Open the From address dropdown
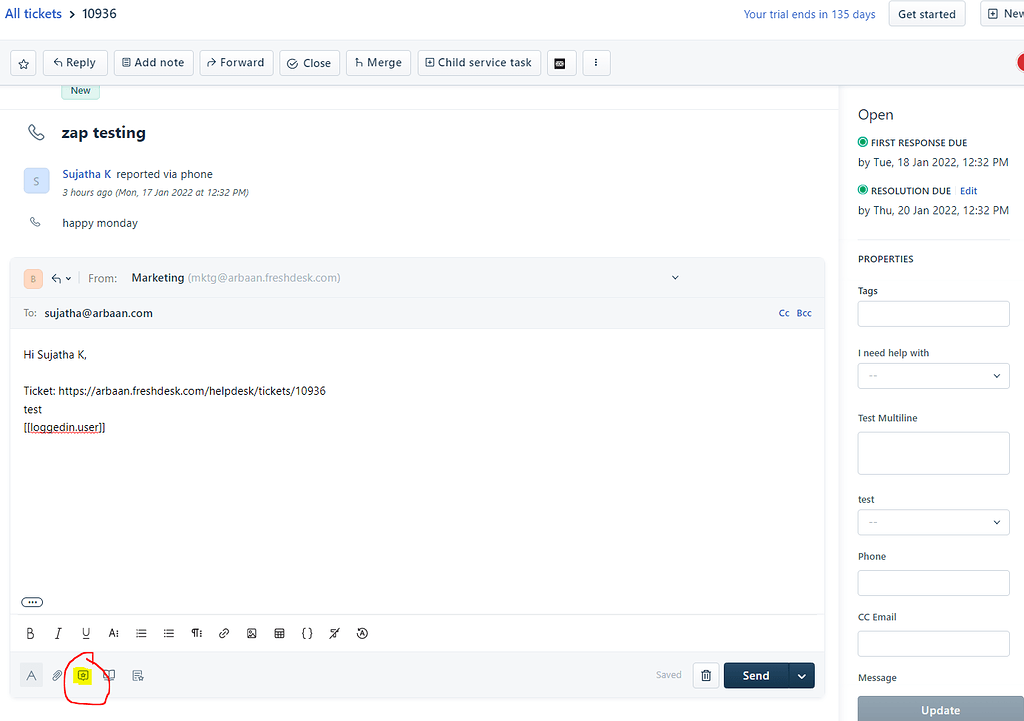Screen dimensions: 1024x721 (x=675, y=277)
